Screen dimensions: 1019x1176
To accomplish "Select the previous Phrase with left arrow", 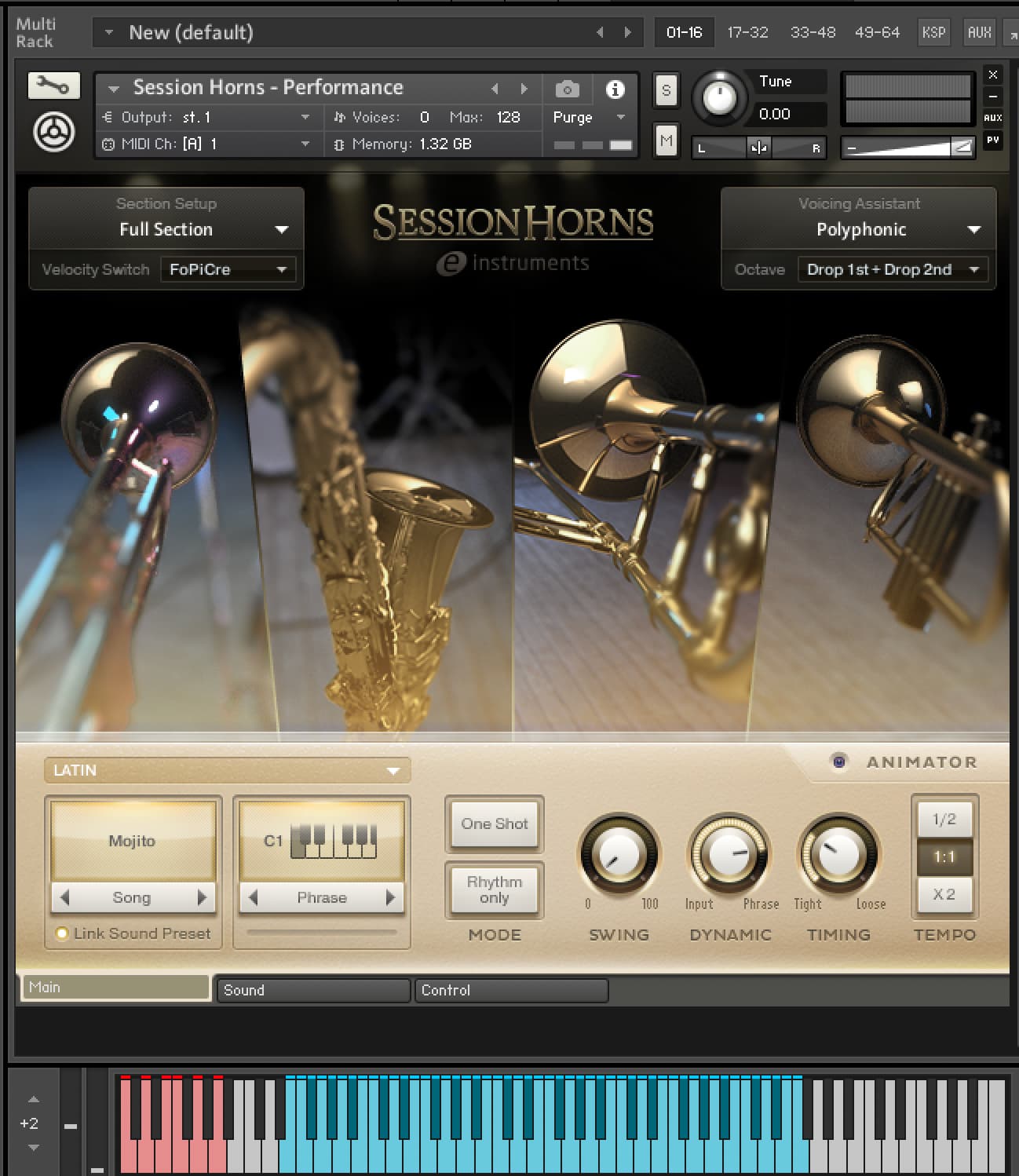I will (x=253, y=897).
